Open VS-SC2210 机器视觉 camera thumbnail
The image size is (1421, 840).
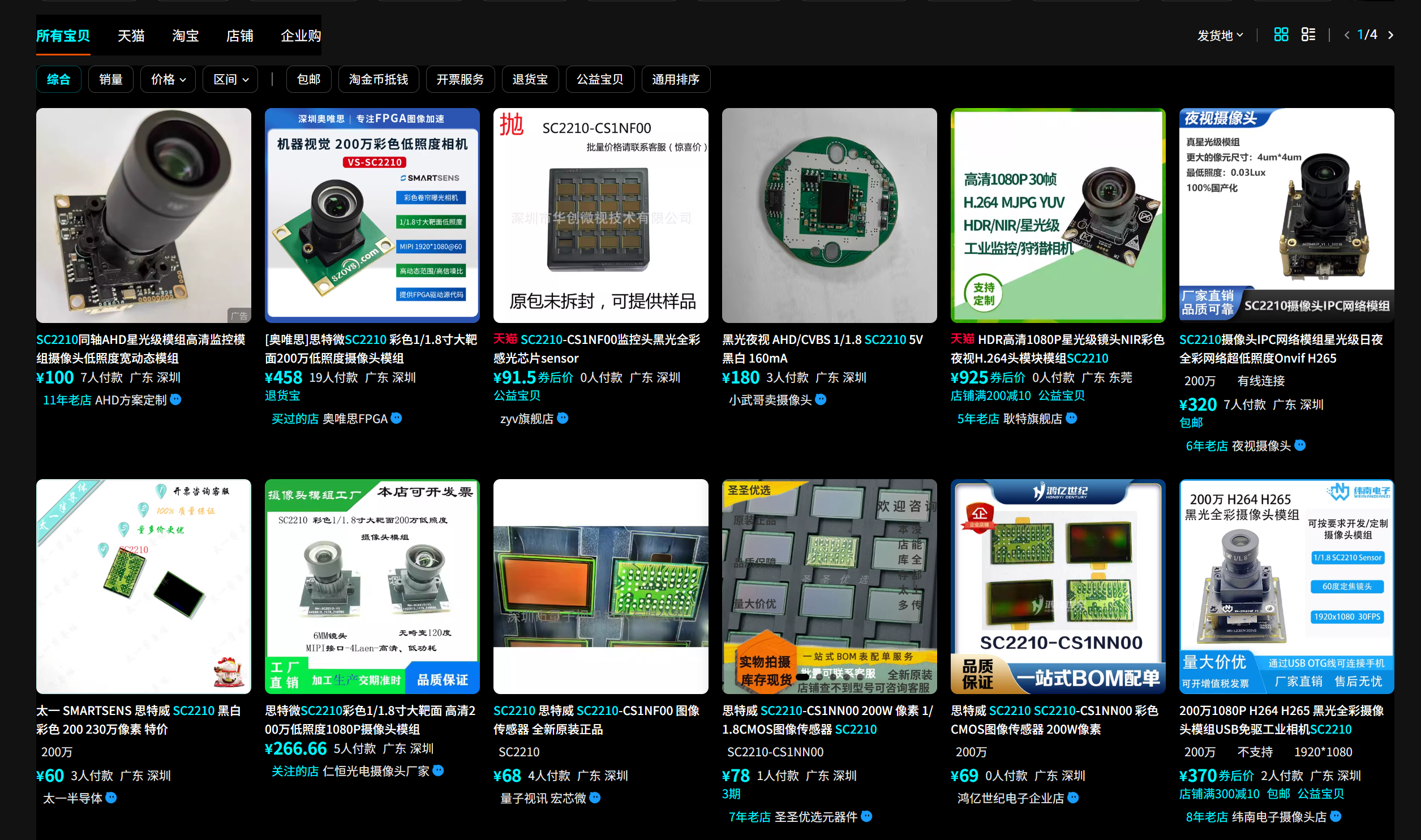372,215
